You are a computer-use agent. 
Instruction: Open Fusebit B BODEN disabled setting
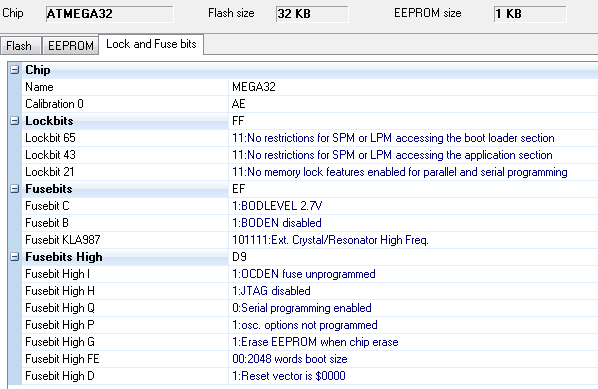click(277, 223)
